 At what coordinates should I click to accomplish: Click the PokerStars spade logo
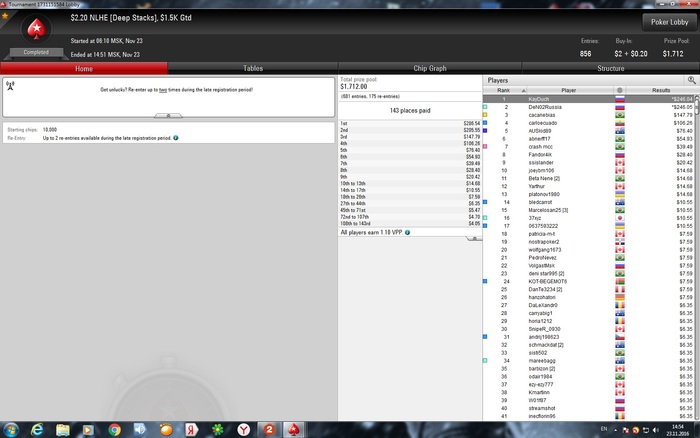pyautogui.click(x=36, y=29)
